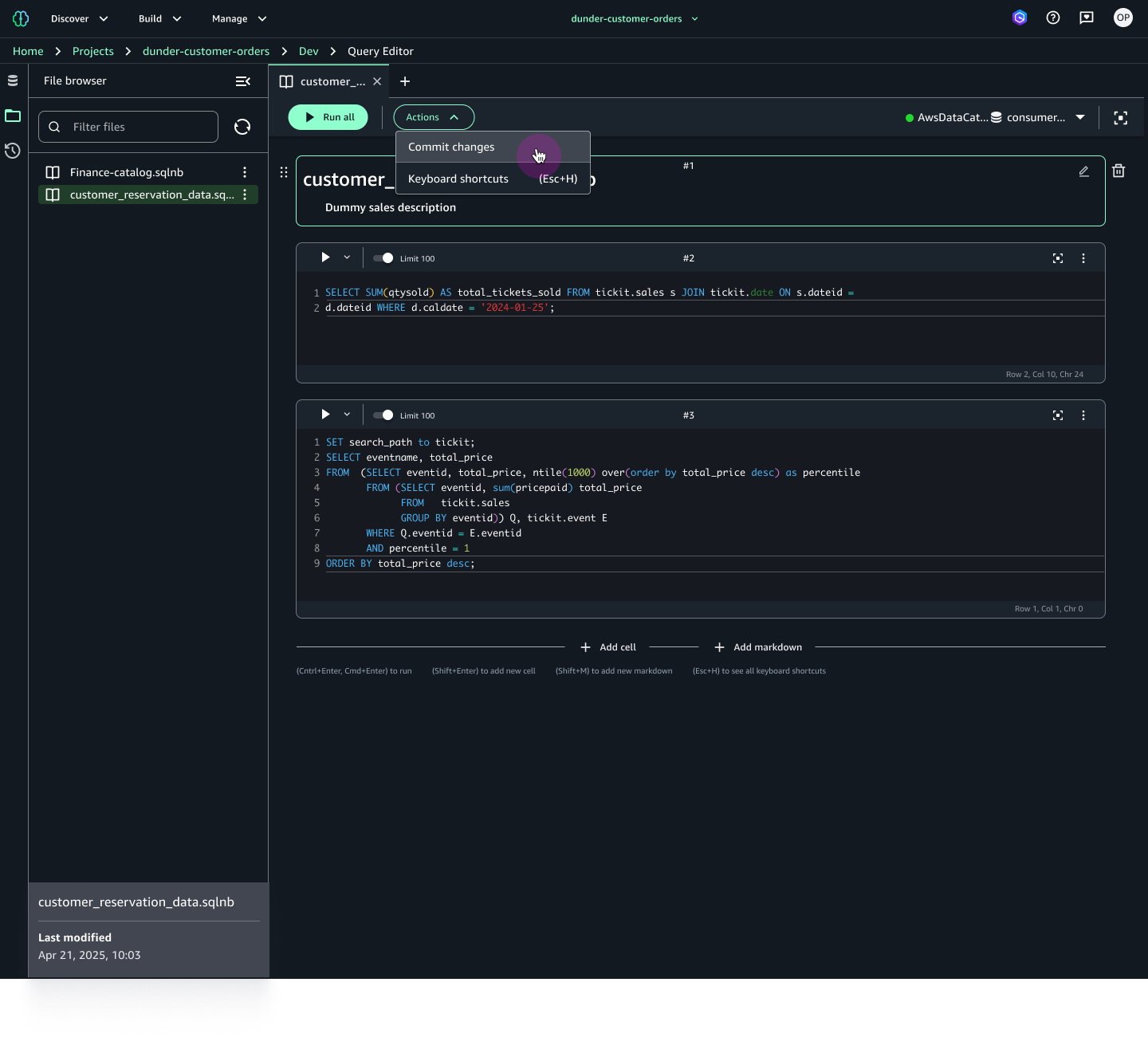Open the Actions dropdown
This screenshot has height=1049, width=1148.
433,116
